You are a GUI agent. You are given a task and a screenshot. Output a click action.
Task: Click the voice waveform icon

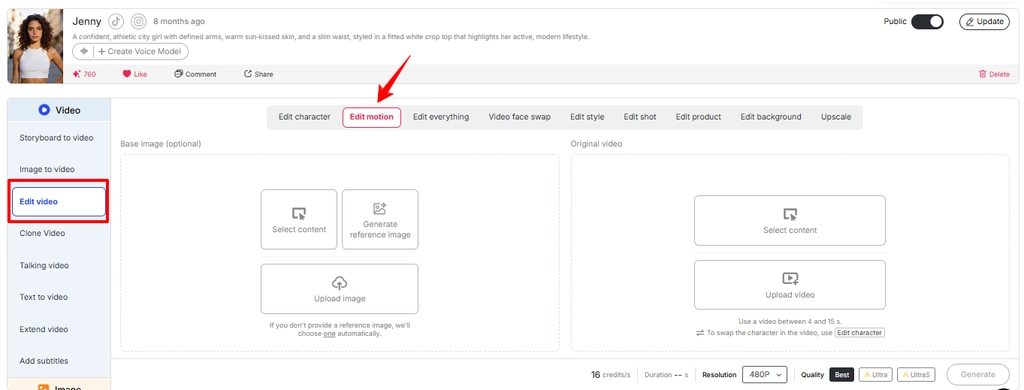pos(84,52)
